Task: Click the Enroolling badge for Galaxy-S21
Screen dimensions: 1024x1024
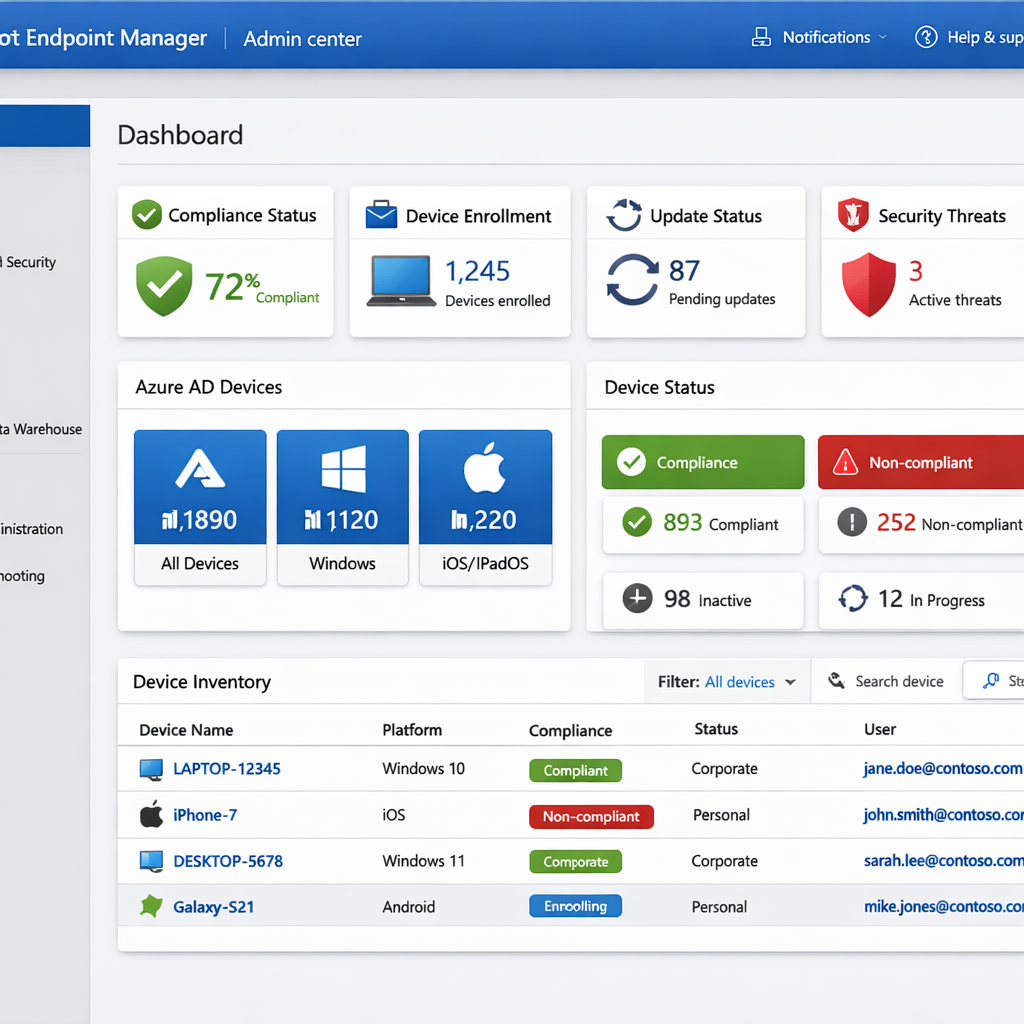Action: (575, 906)
